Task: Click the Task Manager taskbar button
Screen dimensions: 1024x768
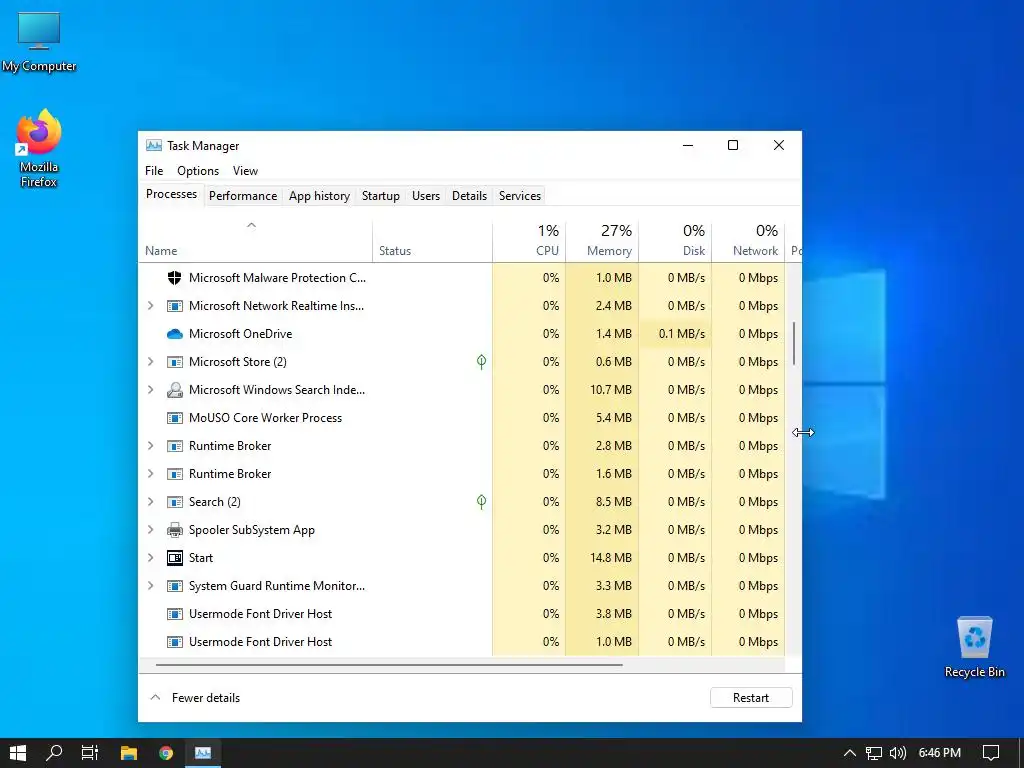Action: (203, 753)
